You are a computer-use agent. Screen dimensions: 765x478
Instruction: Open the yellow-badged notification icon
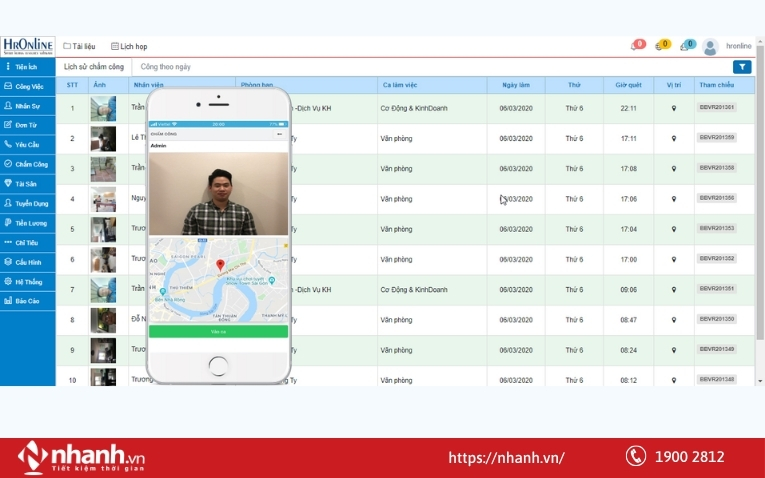point(662,46)
